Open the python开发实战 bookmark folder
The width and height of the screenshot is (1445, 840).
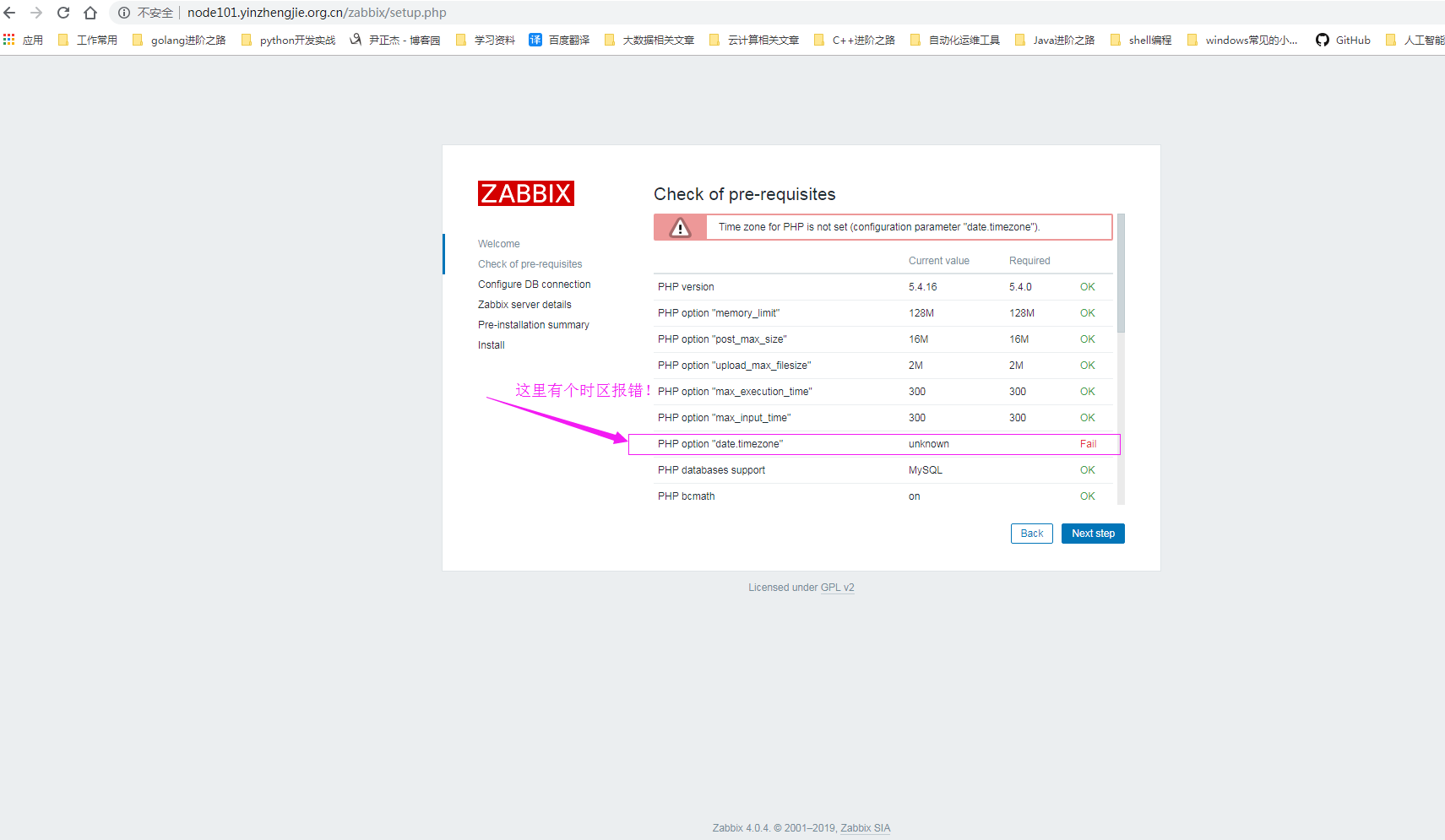click(x=288, y=40)
